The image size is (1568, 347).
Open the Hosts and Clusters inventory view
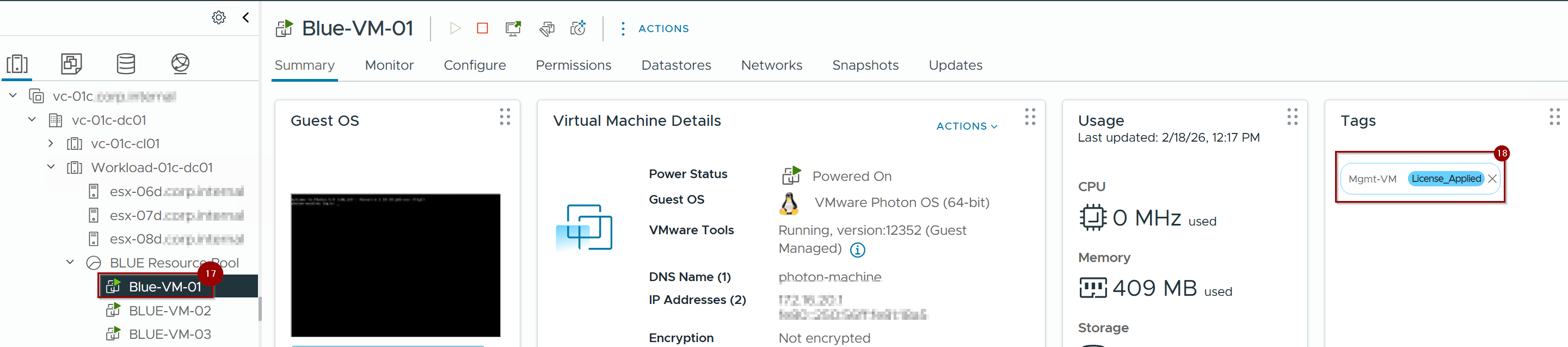[x=17, y=63]
